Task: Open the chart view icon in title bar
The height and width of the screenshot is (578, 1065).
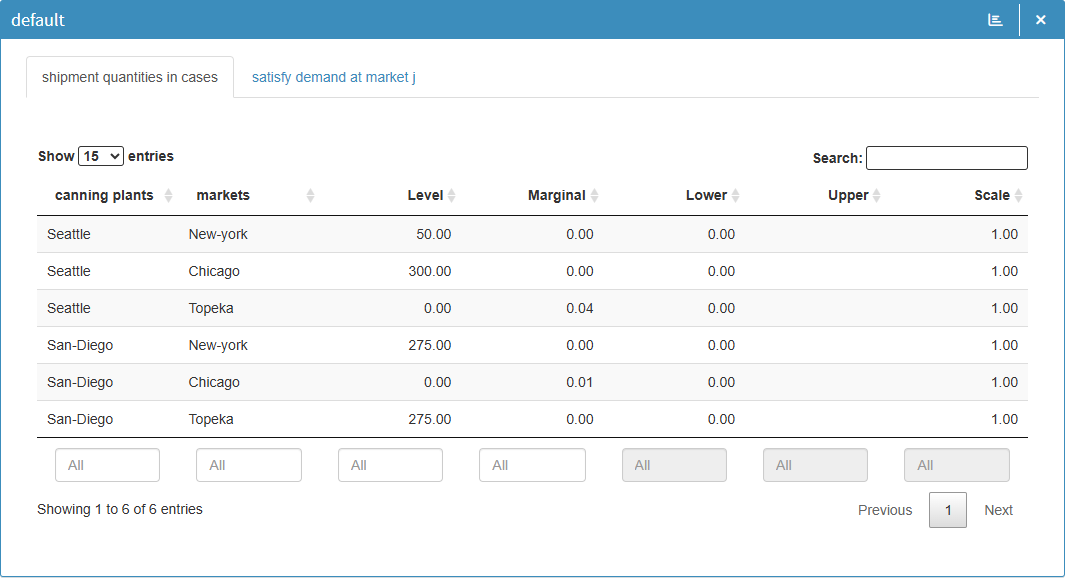Action: click(994, 19)
